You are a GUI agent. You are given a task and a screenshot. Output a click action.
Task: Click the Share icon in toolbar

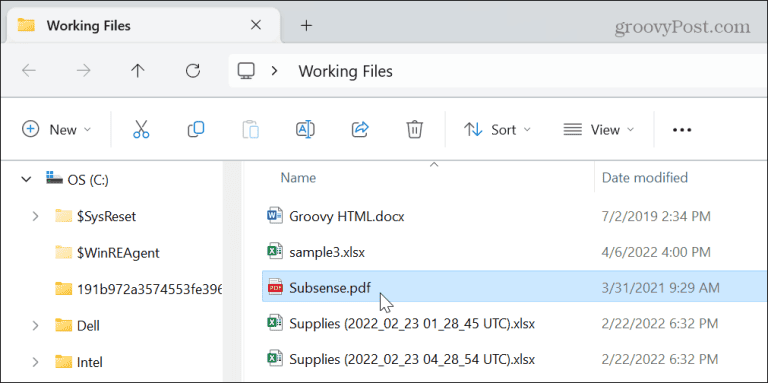360,130
